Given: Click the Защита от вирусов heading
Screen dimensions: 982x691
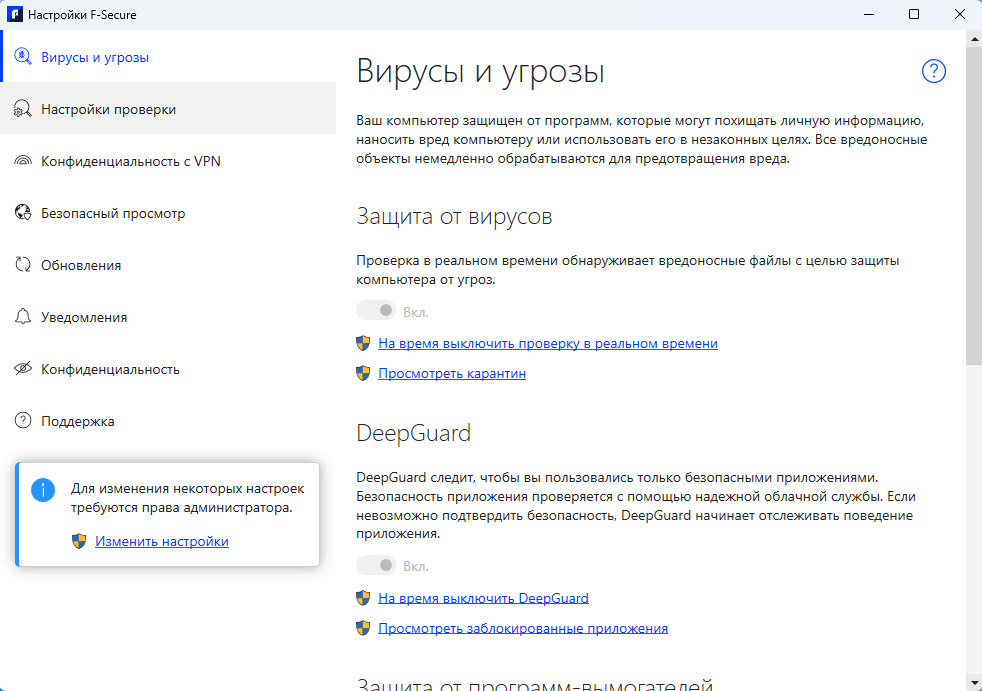Looking at the screenshot, I should click(454, 216).
